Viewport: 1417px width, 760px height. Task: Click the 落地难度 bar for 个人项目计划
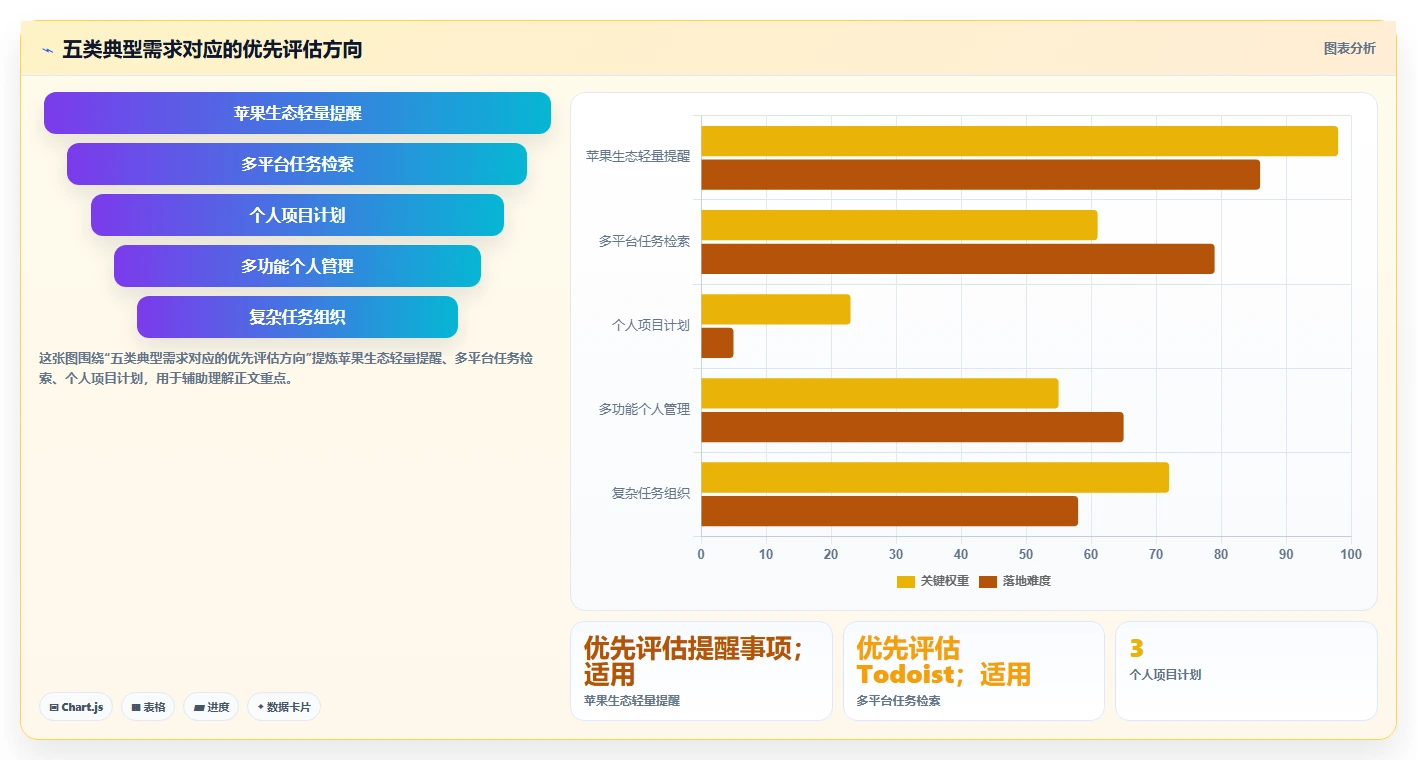717,343
